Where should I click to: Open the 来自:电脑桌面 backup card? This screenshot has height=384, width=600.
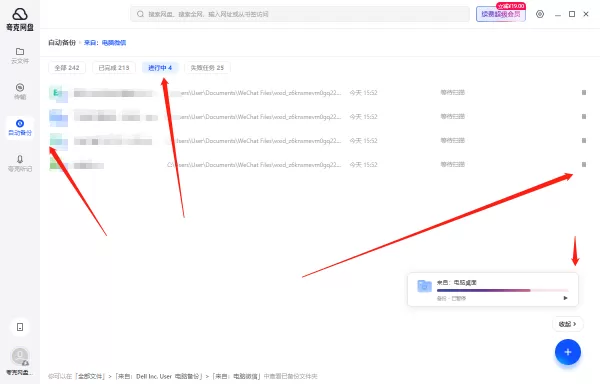[493, 289]
